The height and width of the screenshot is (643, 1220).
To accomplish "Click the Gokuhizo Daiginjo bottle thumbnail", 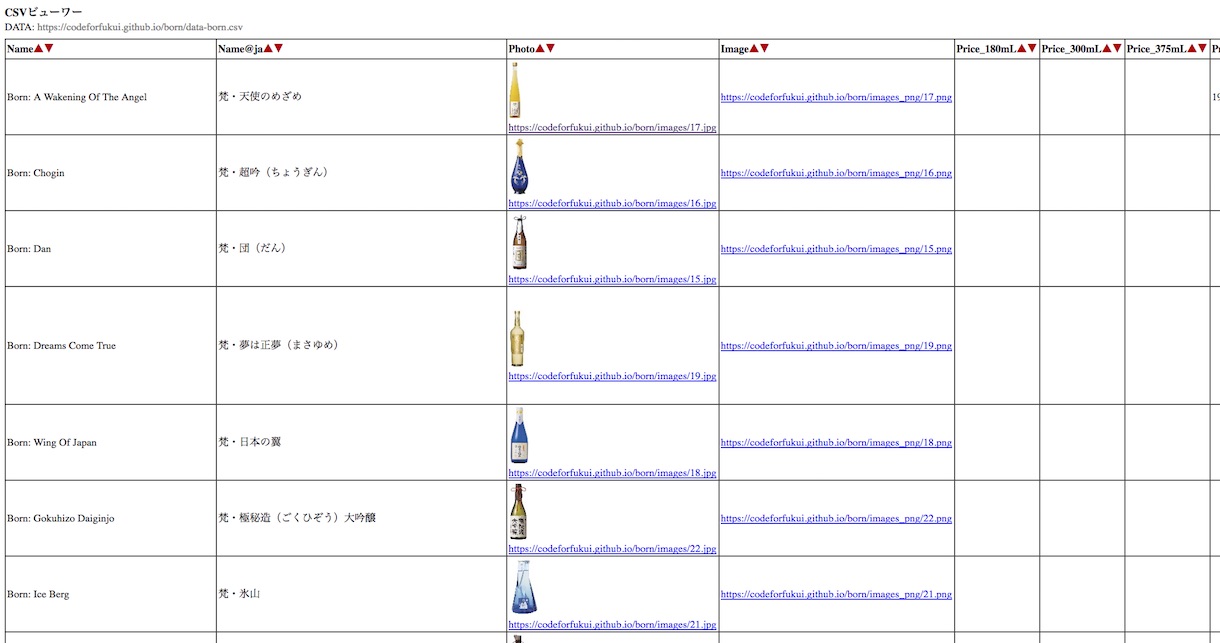I will pyautogui.click(x=517, y=512).
